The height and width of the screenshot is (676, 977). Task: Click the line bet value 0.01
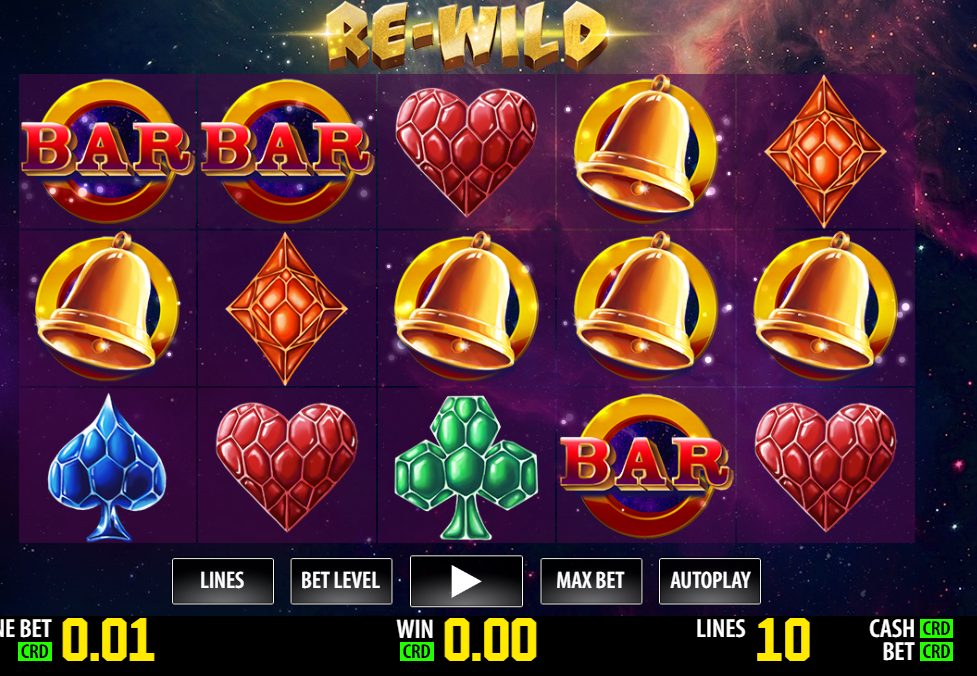click(x=108, y=640)
